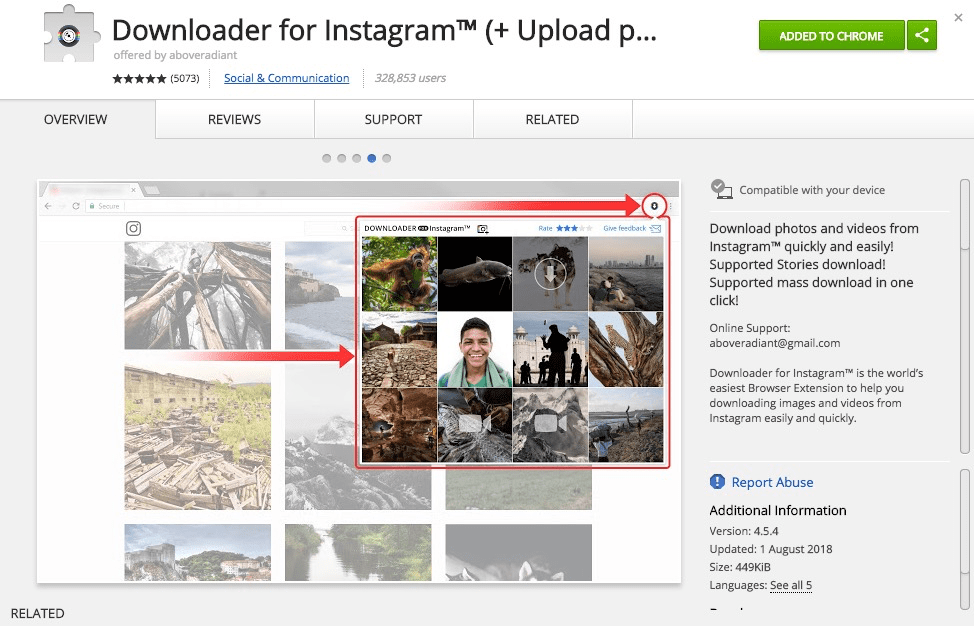
Task: Click the large extension preview screenshot
Action: (359, 381)
